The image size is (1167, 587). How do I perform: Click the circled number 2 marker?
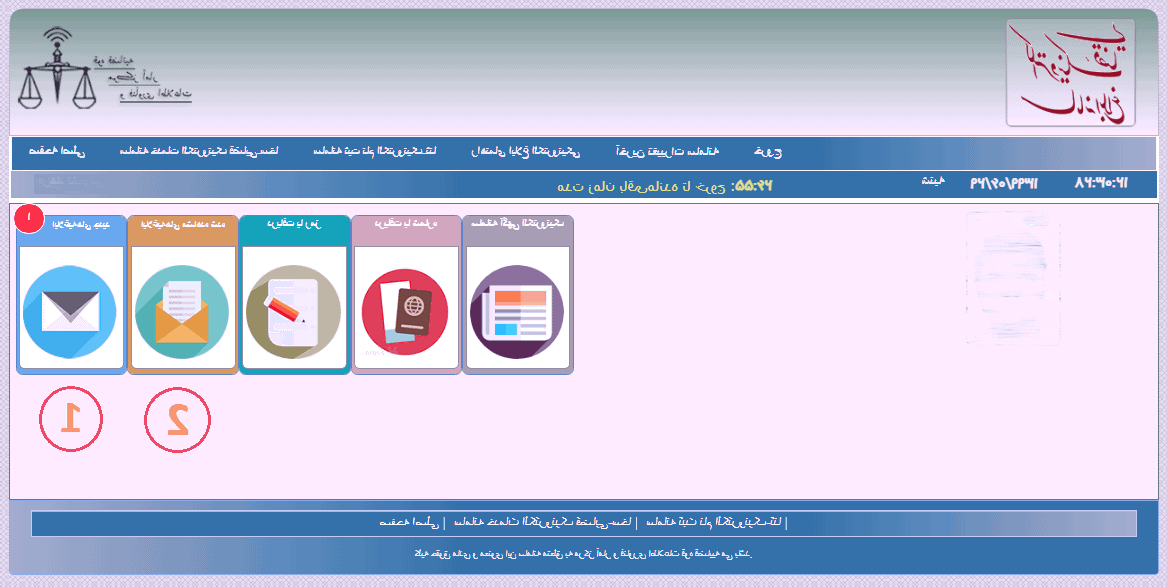pyautogui.click(x=178, y=418)
